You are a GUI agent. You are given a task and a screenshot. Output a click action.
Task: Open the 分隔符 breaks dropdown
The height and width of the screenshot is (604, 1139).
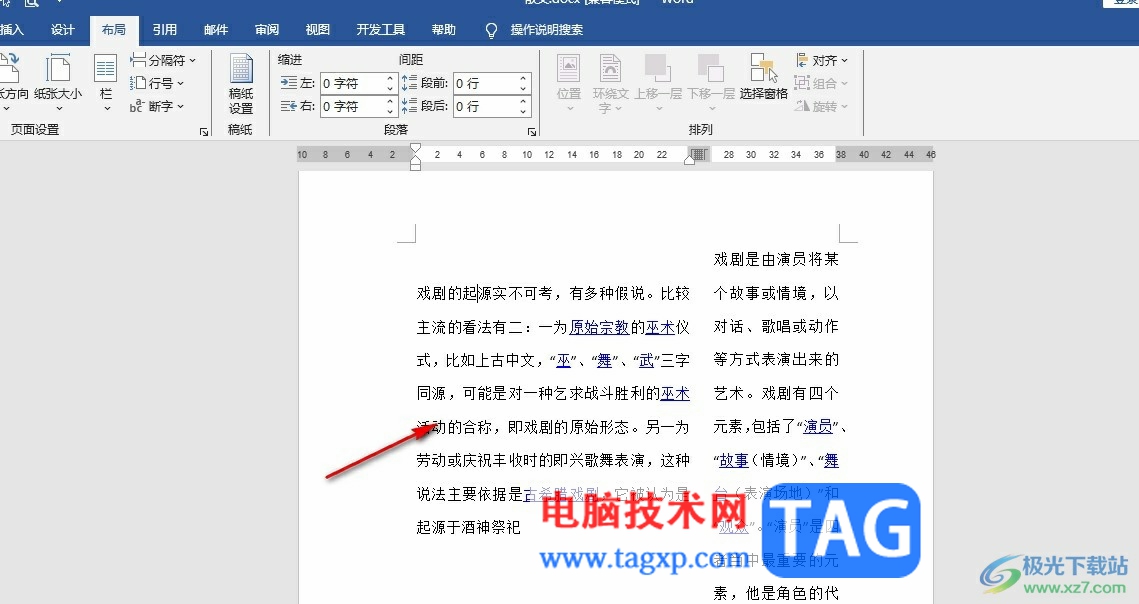[x=163, y=60]
